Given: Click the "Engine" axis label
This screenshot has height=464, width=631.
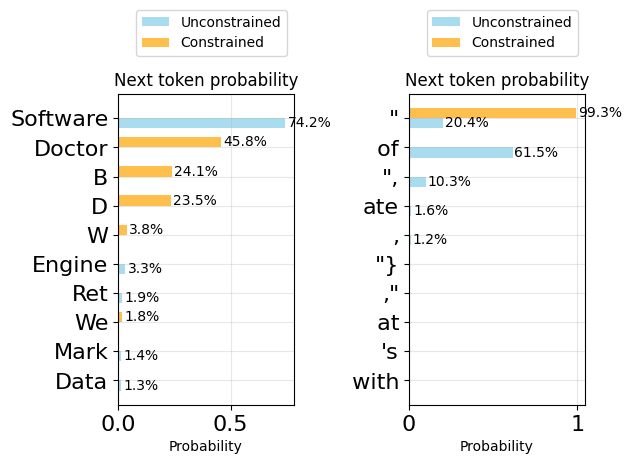Looking at the screenshot, I should tap(69, 265).
